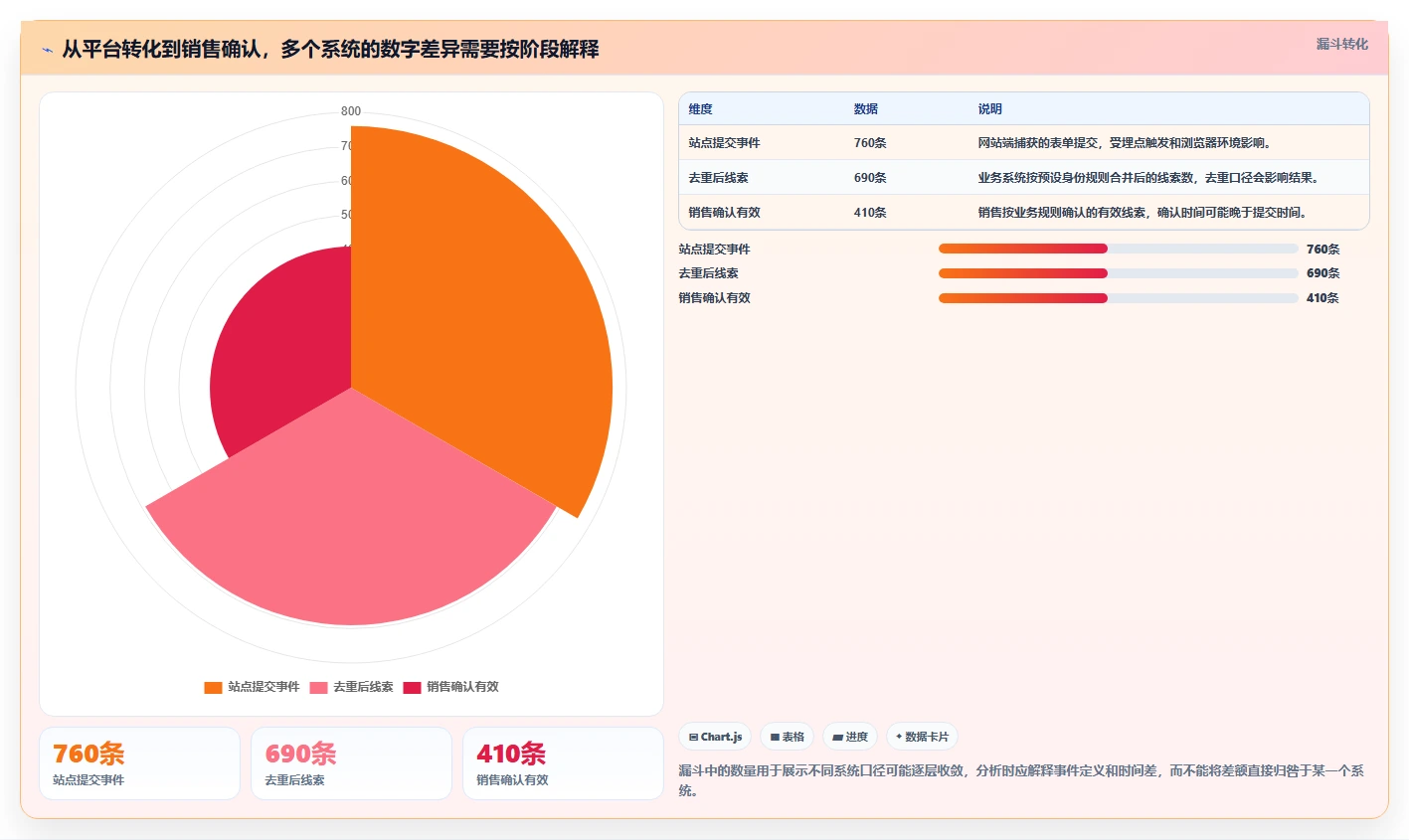Image resolution: width=1409 pixels, height=840 pixels.
Task: Select the 表格 chip
Action: click(787, 737)
